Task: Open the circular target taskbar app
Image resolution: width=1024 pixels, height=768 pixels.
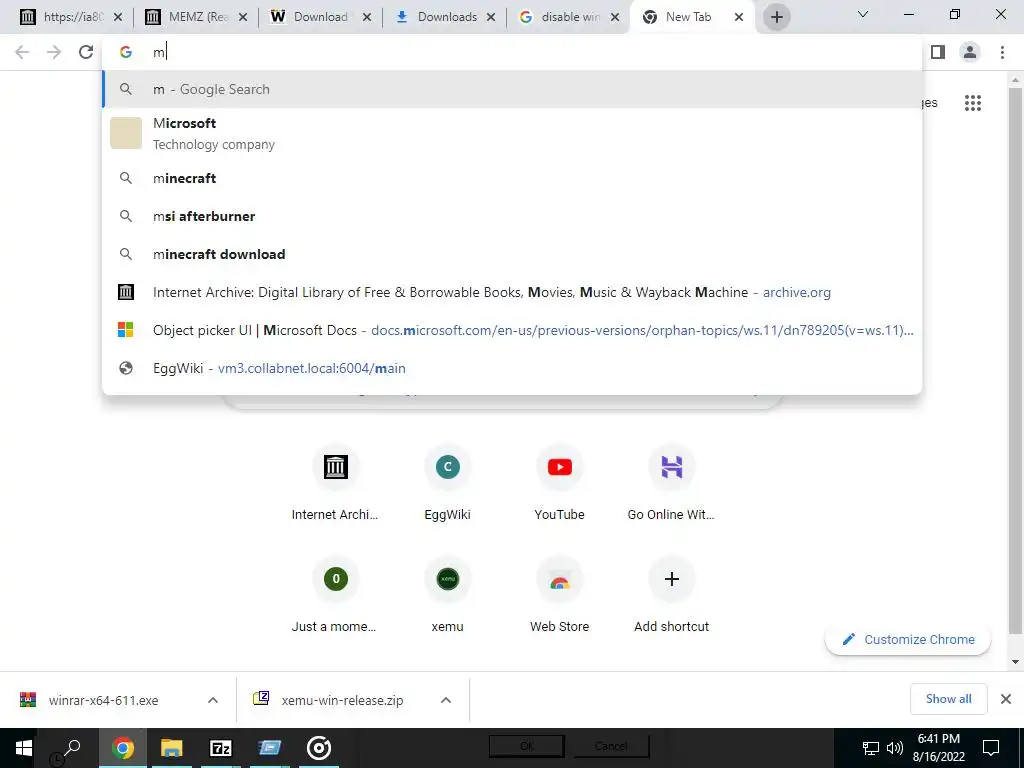Action: 319,748
